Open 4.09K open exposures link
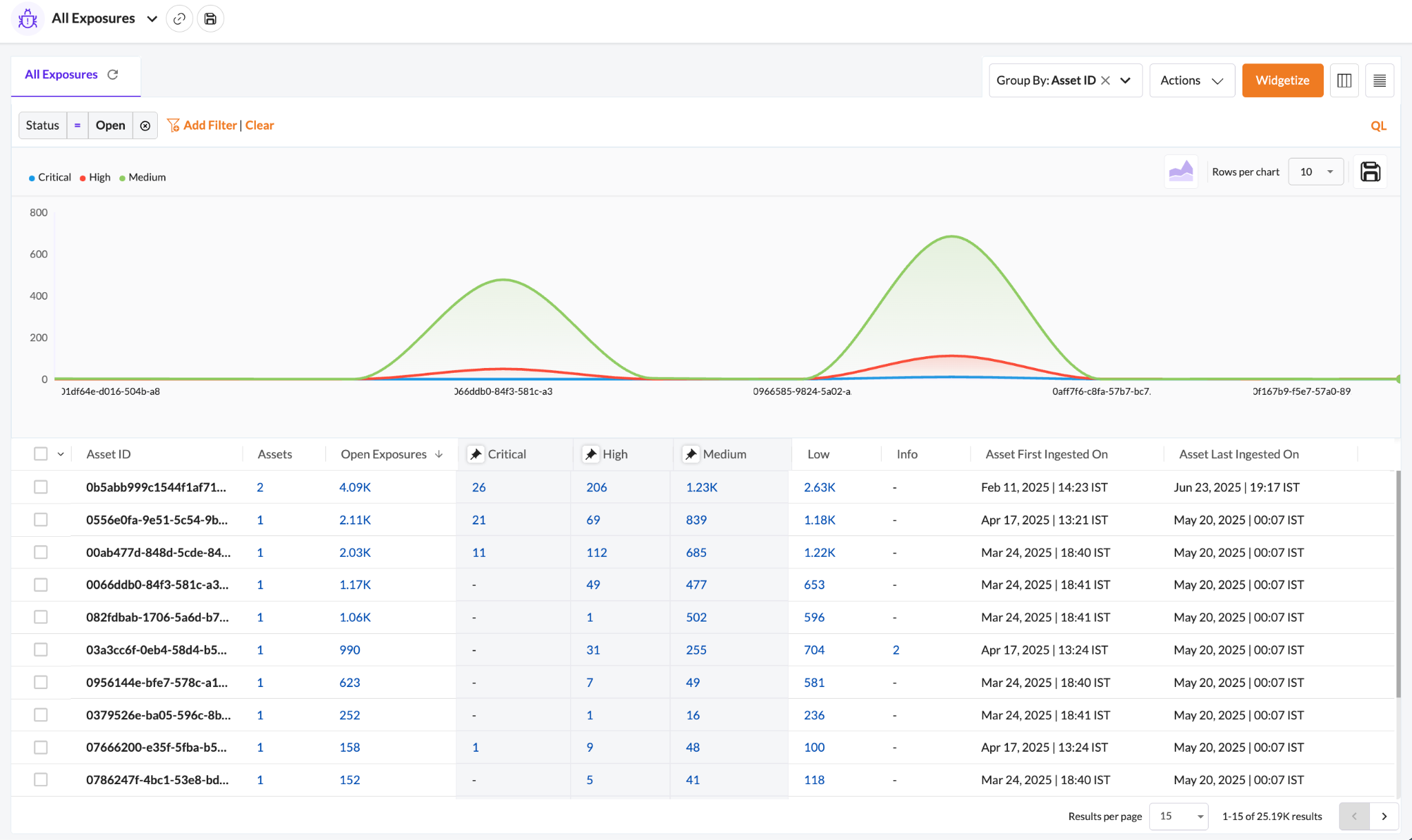The height and width of the screenshot is (840, 1412). pyautogui.click(x=355, y=487)
